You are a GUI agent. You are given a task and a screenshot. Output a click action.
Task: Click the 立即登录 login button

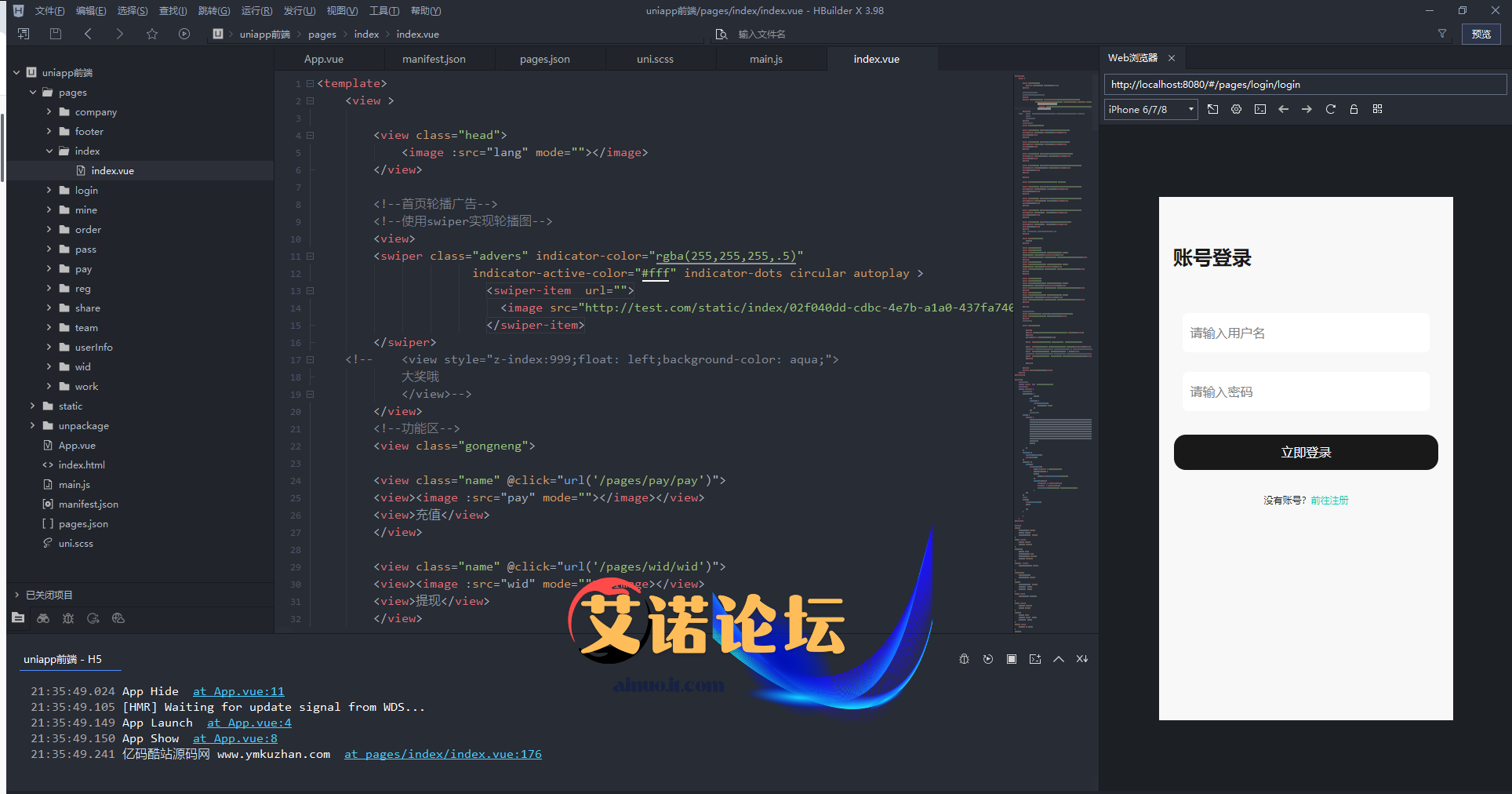coord(1306,453)
